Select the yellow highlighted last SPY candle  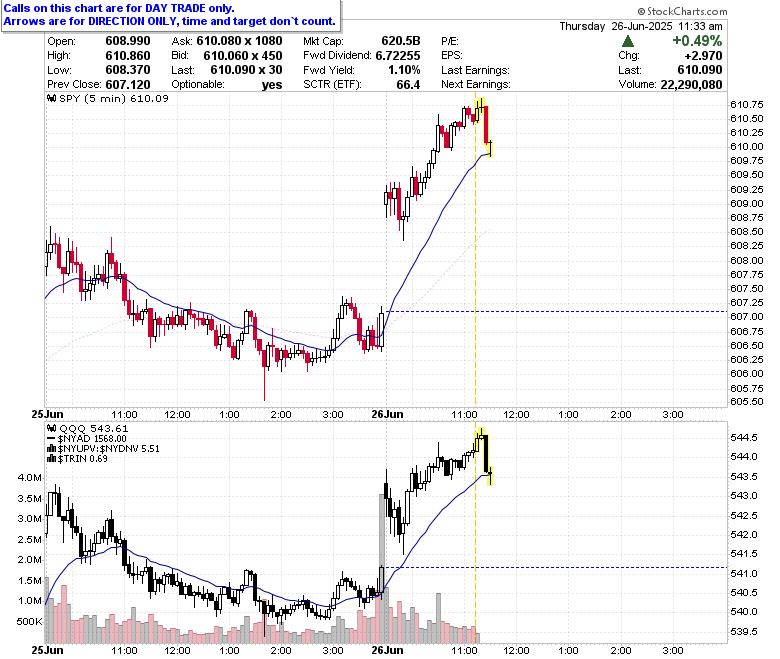point(490,148)
